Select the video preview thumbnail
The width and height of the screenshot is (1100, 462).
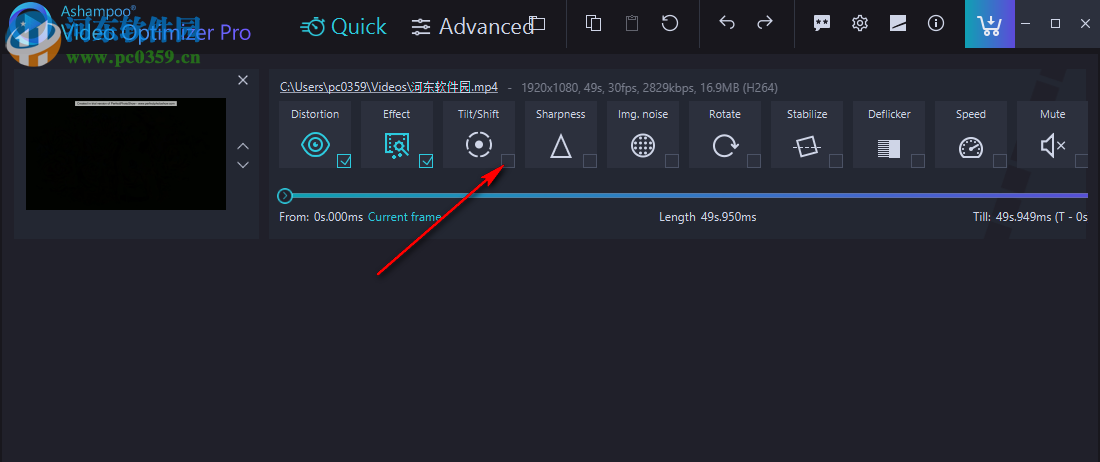(126, 154)
